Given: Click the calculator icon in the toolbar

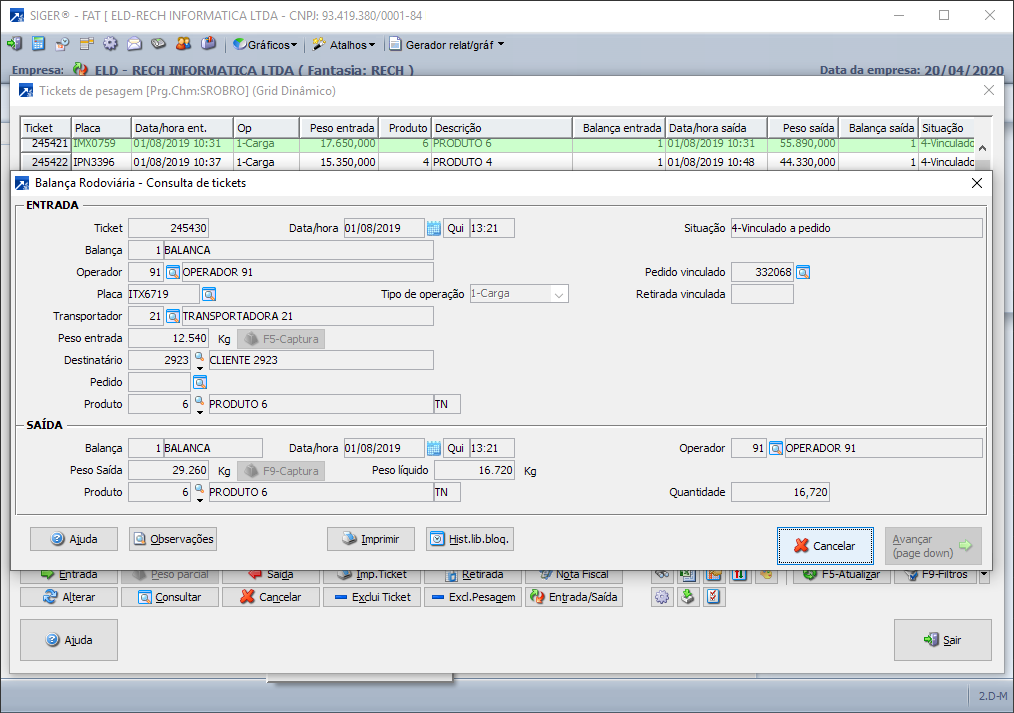Looking at the screenshot, I should tap(38, 44).
